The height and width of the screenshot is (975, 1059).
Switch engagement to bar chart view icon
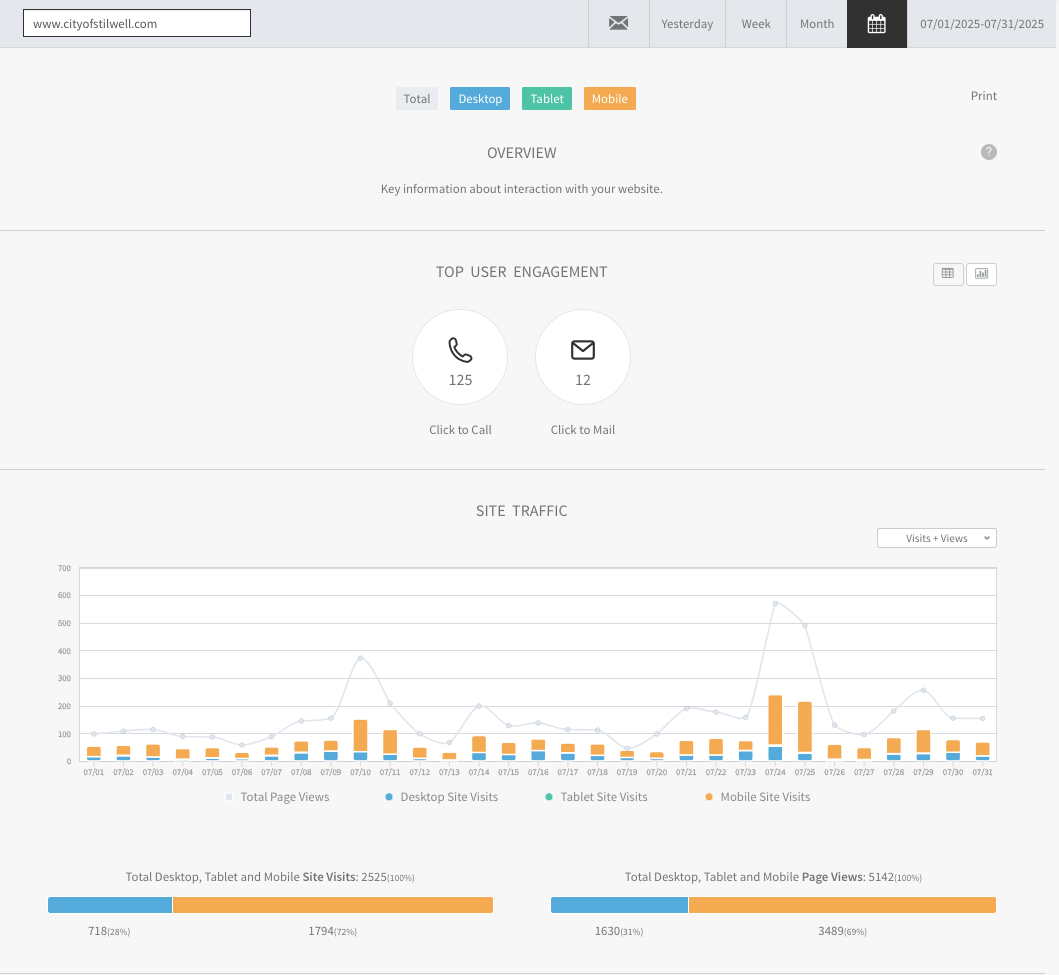pos(981,273)
